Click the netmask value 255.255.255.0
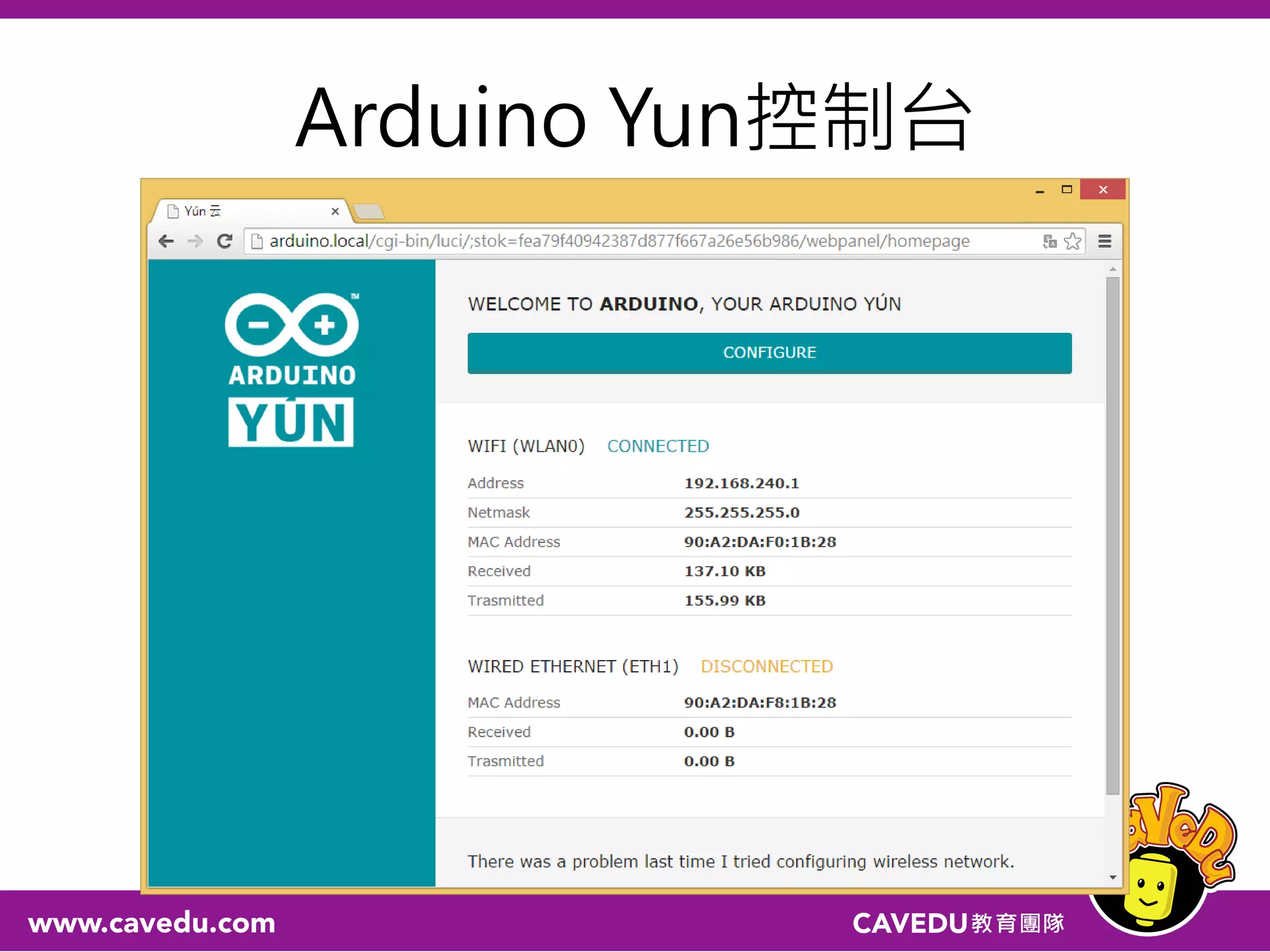 point(742,513)
